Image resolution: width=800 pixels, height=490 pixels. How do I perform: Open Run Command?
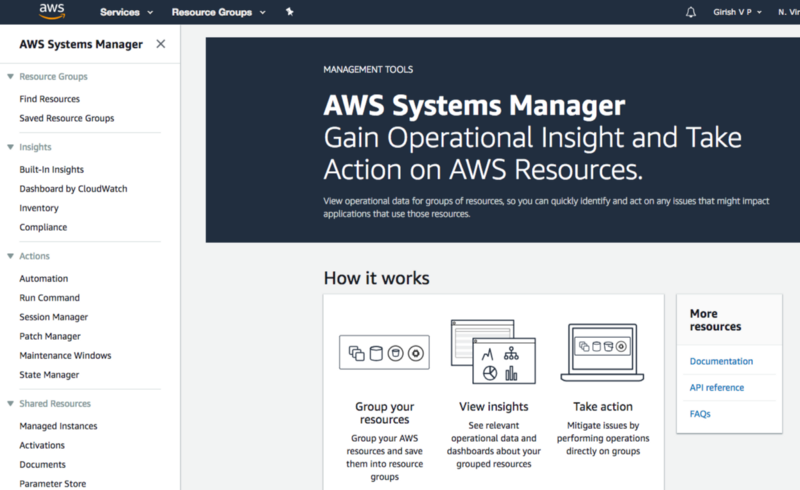(49, 298)
